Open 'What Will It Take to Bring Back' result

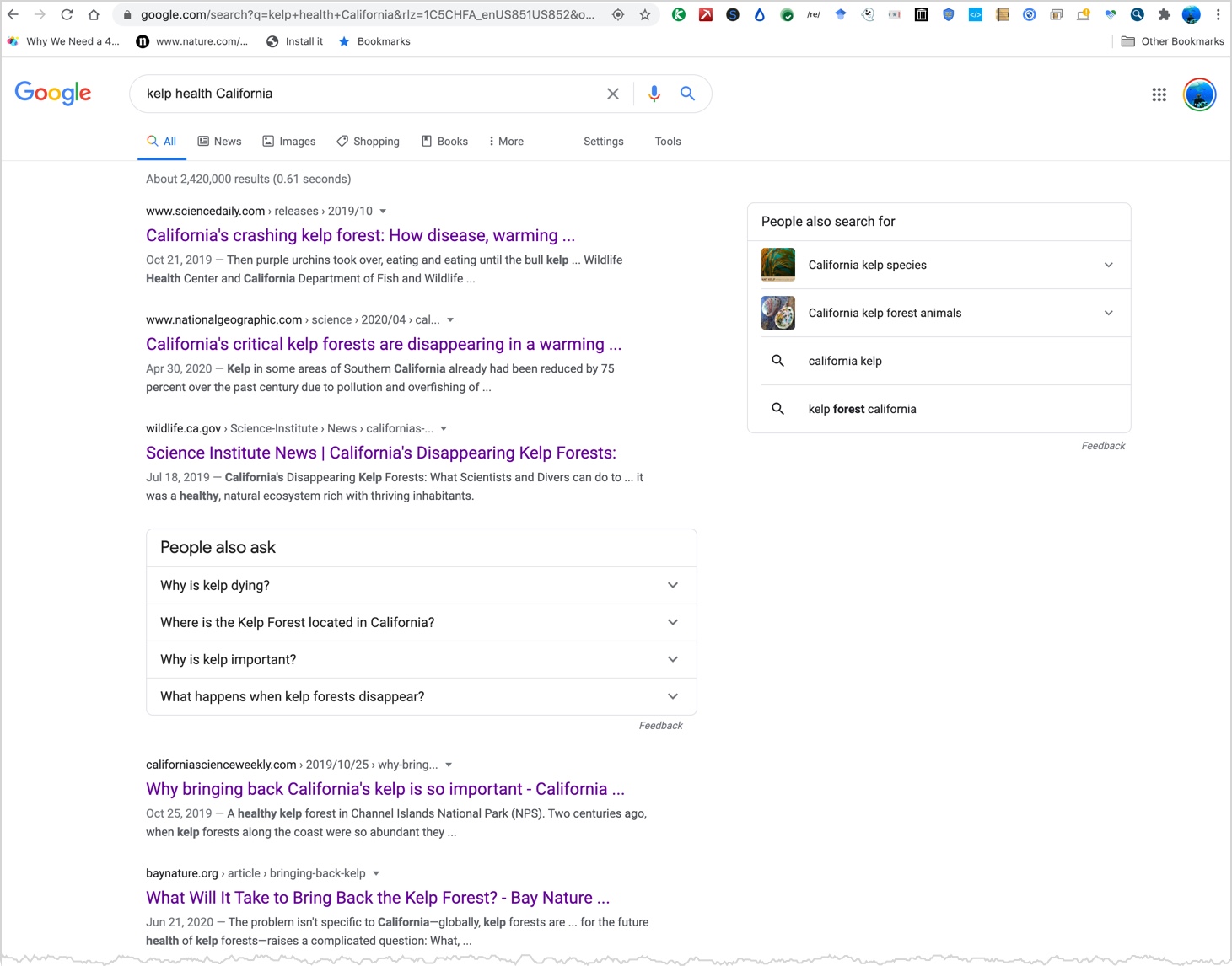point(378,898)
